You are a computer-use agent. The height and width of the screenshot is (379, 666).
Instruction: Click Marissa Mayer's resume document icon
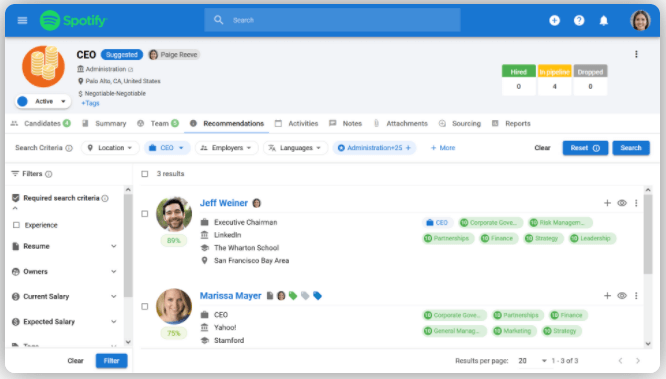click(269, 295)
